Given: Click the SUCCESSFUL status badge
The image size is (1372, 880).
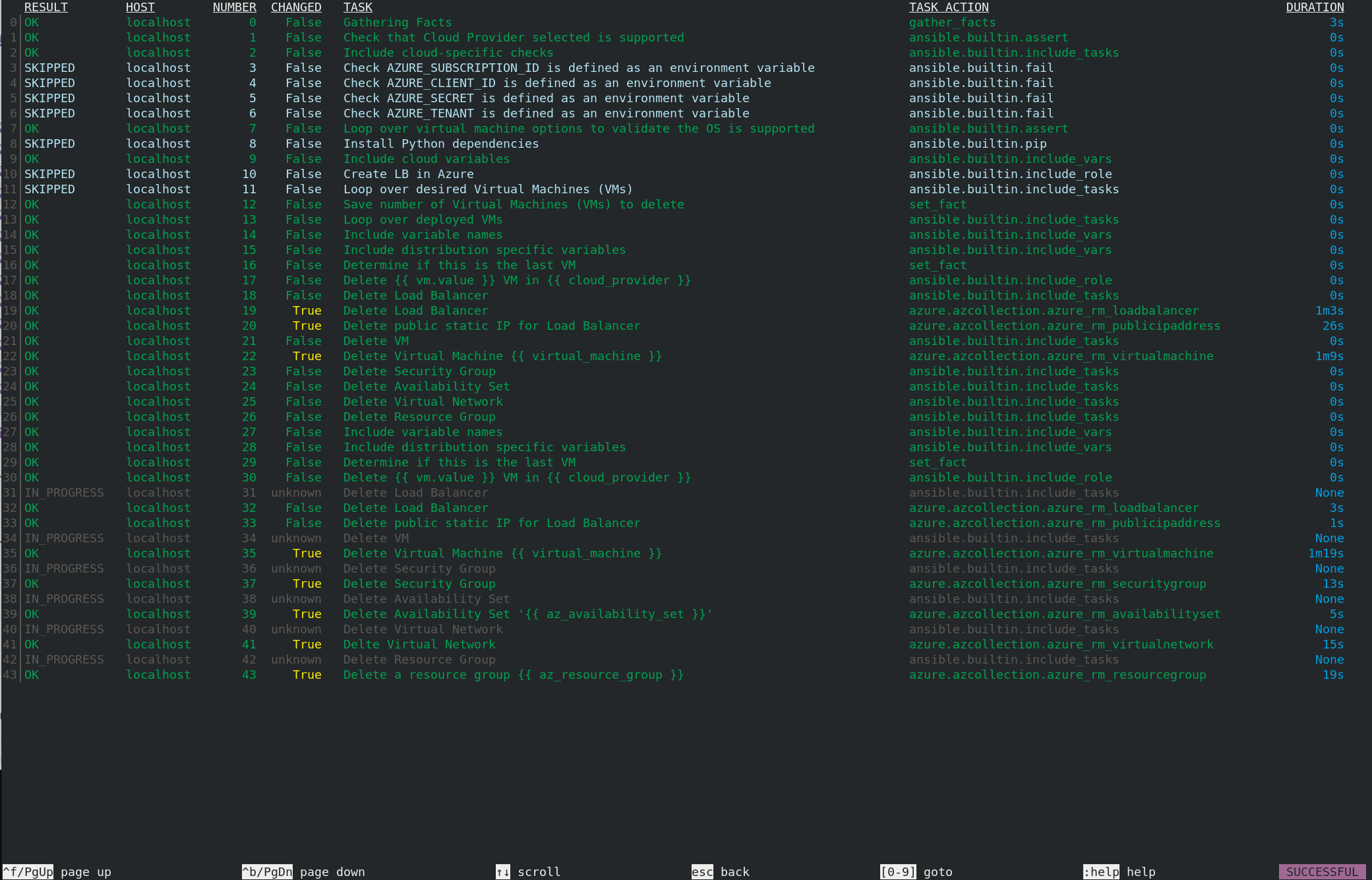Looking at the screenshot, I should (x=1321, y=871).
